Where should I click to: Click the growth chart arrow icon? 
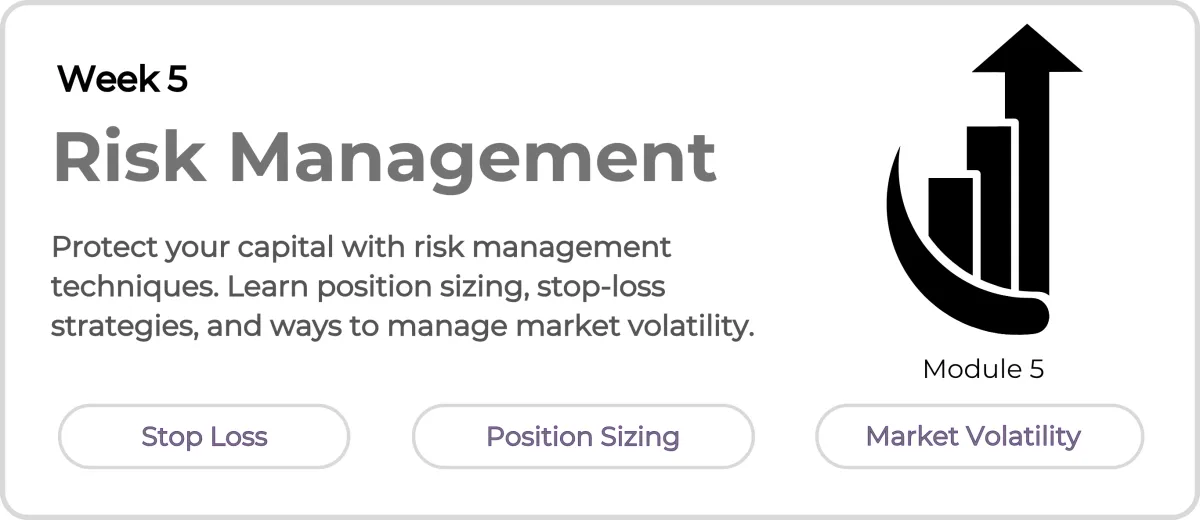[984, 180]
